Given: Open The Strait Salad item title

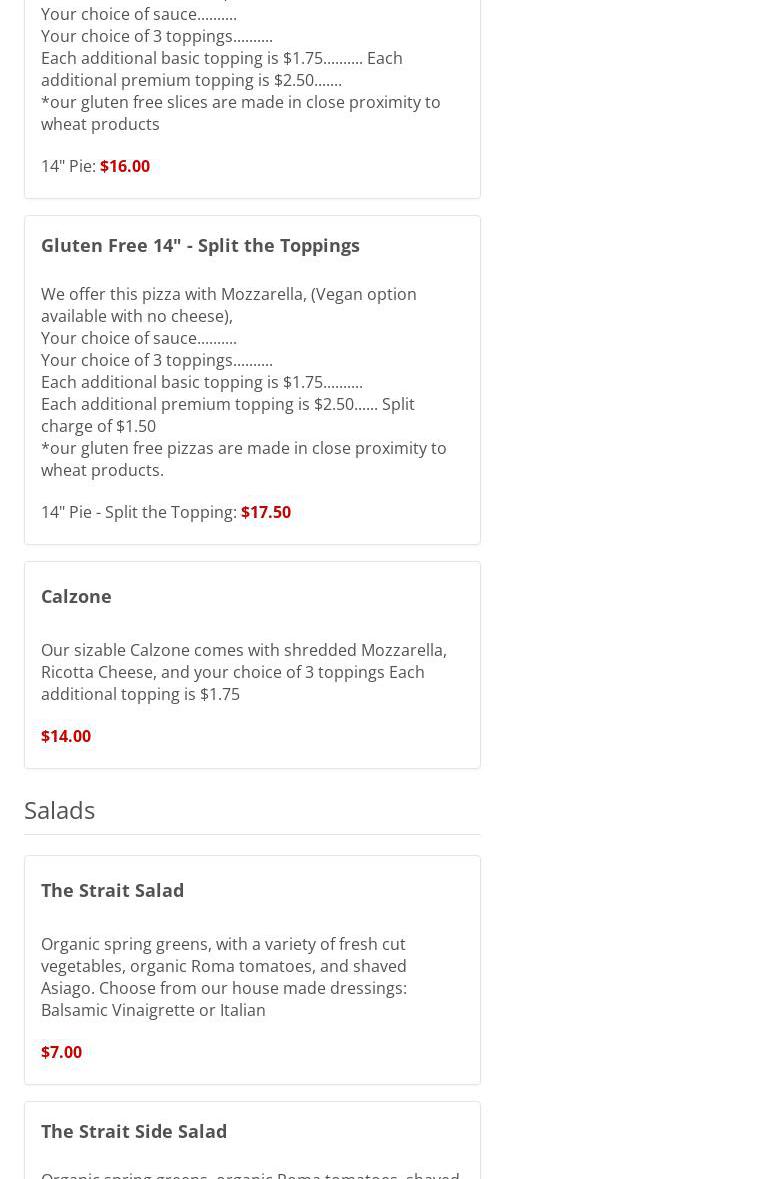Looking at the screenshot, I should point(112,890).
